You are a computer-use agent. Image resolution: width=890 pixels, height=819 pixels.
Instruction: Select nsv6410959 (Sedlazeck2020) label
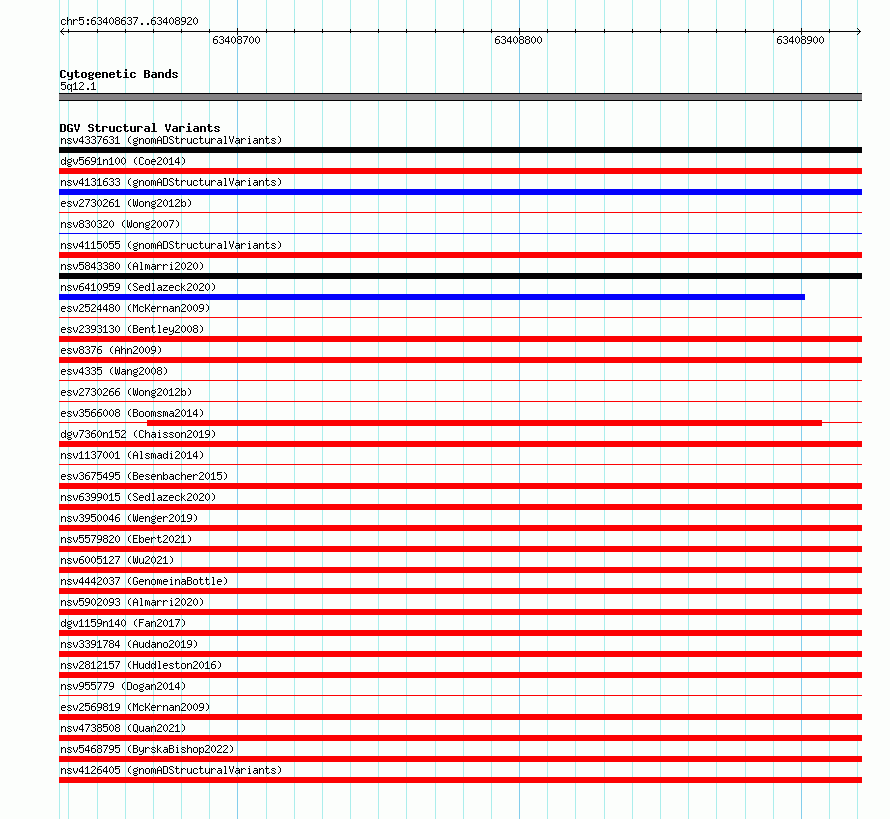tap(138, 287)
